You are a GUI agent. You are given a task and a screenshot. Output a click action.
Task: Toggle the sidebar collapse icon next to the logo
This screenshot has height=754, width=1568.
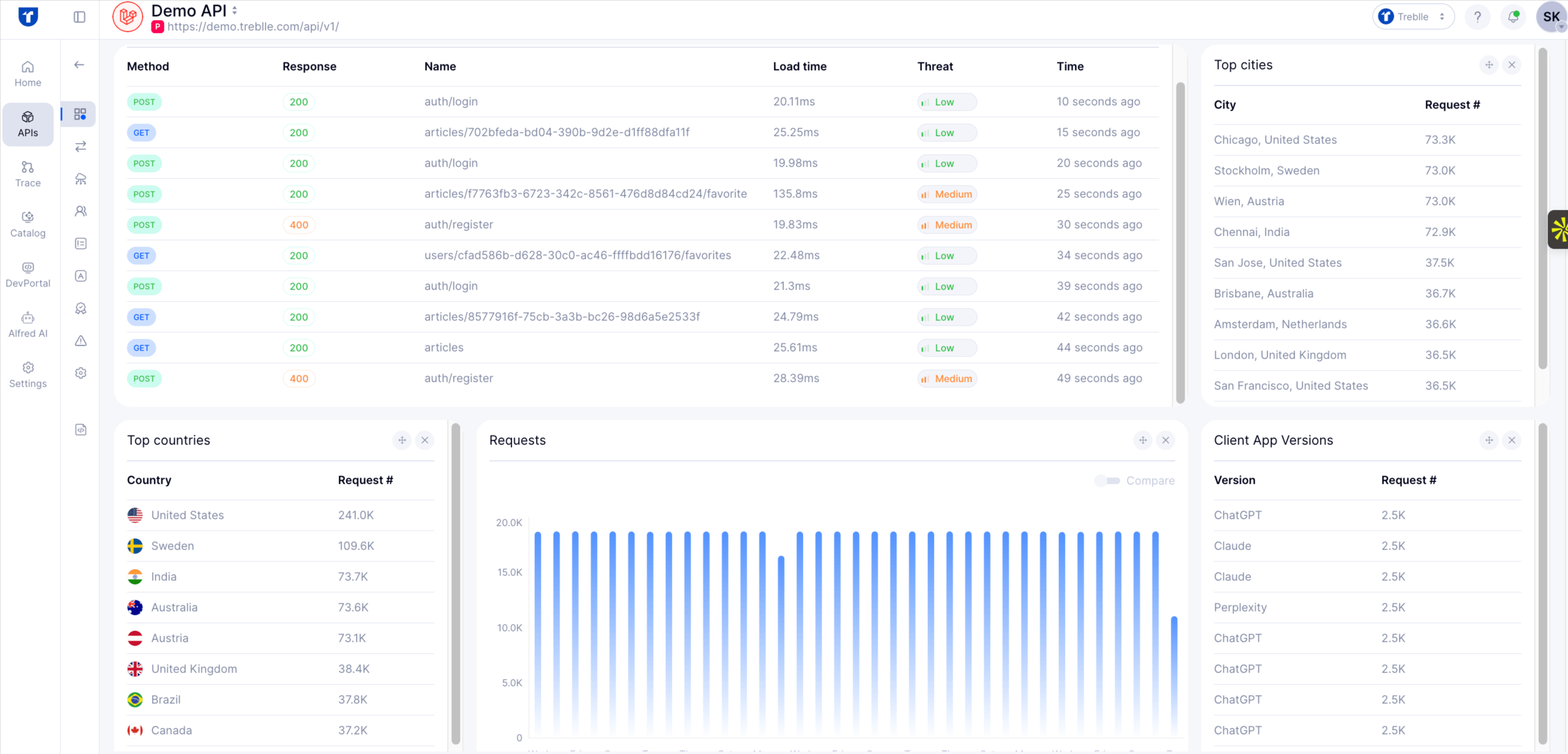79,17
